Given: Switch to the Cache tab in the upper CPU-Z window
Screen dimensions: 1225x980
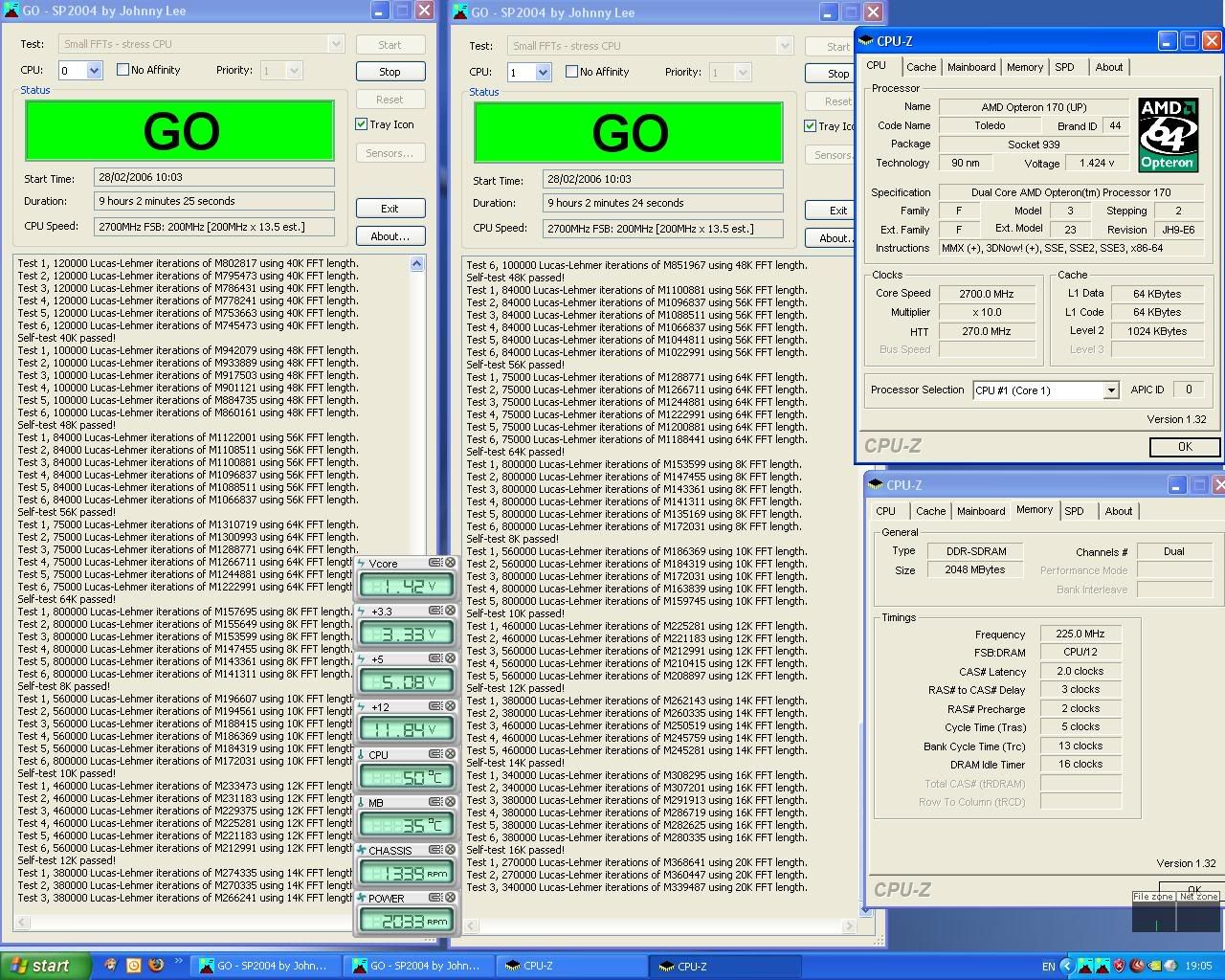Looking at the screenshot, I should [921, 67].
